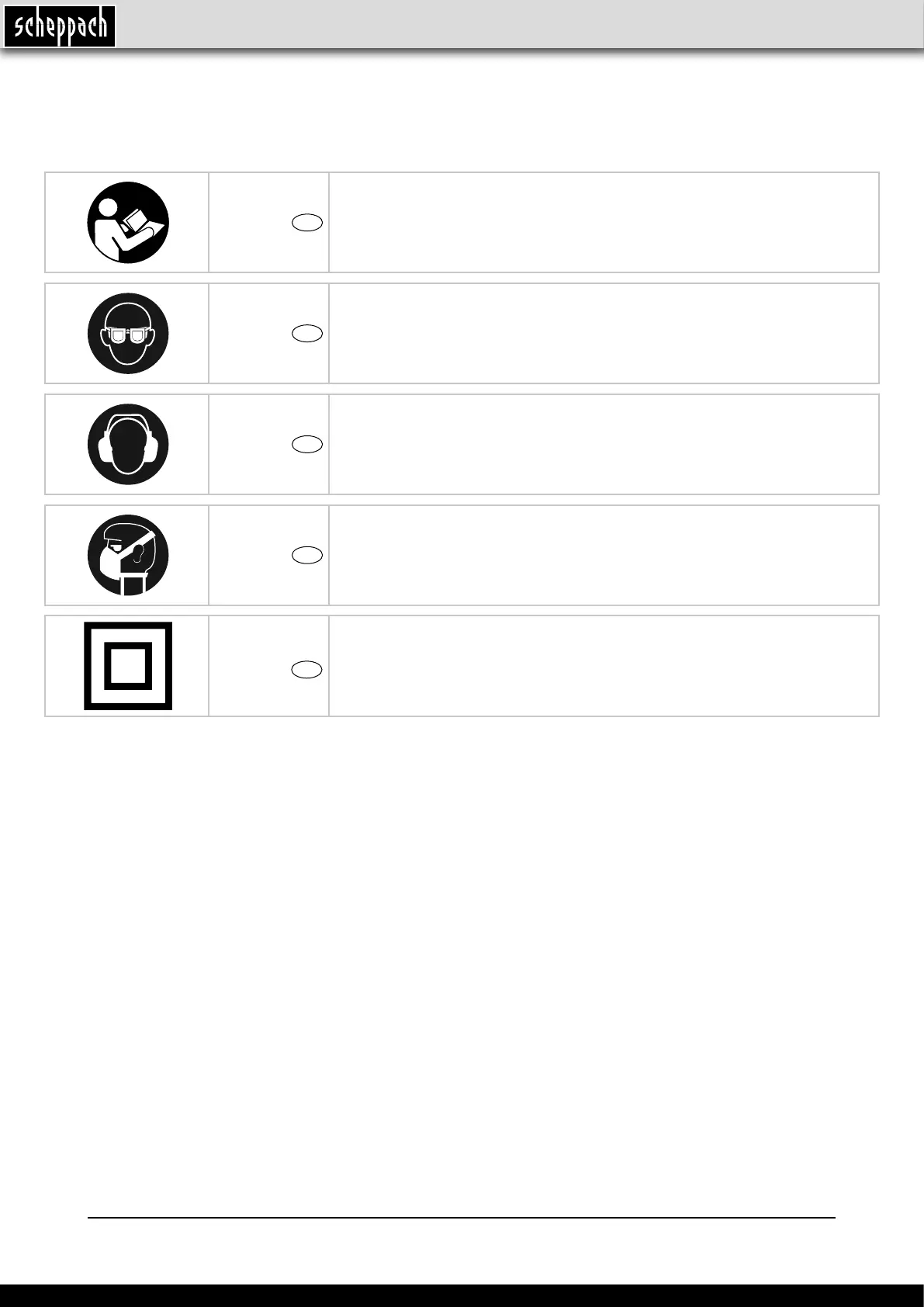This screenshot has height=1307, width=924.
Task: Select the ear protection symbol
Action: 128,445
